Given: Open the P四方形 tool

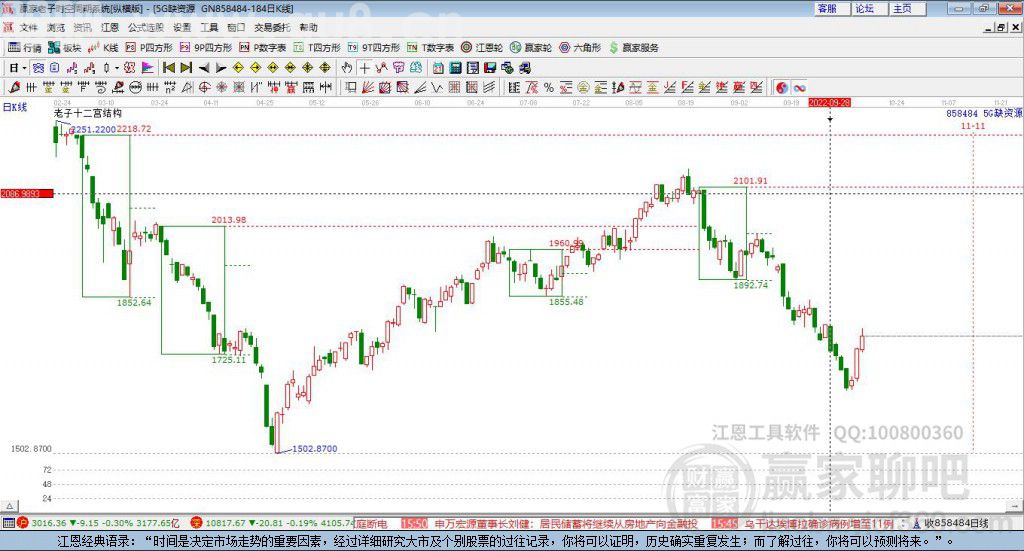Looking at the screenshot, I should 148,48.
